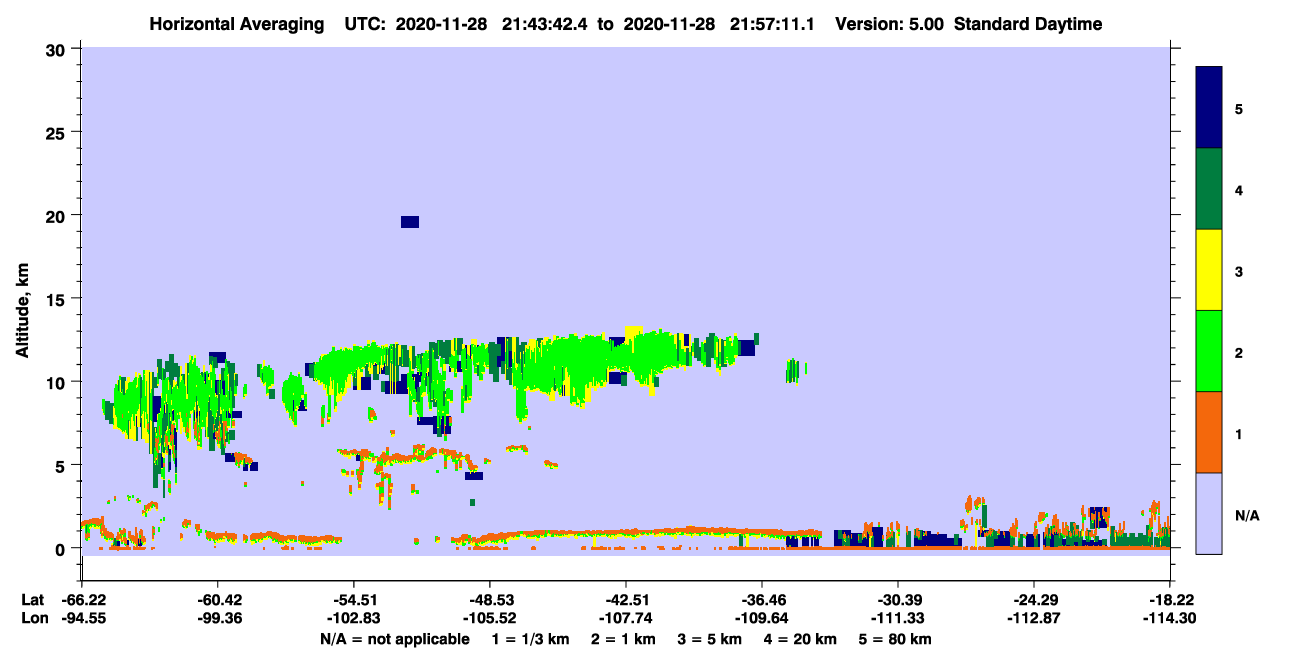Click the start time '21:43:42.4'
The height and width of the screenshot is (667, 1300).
(x=545, y=24)
